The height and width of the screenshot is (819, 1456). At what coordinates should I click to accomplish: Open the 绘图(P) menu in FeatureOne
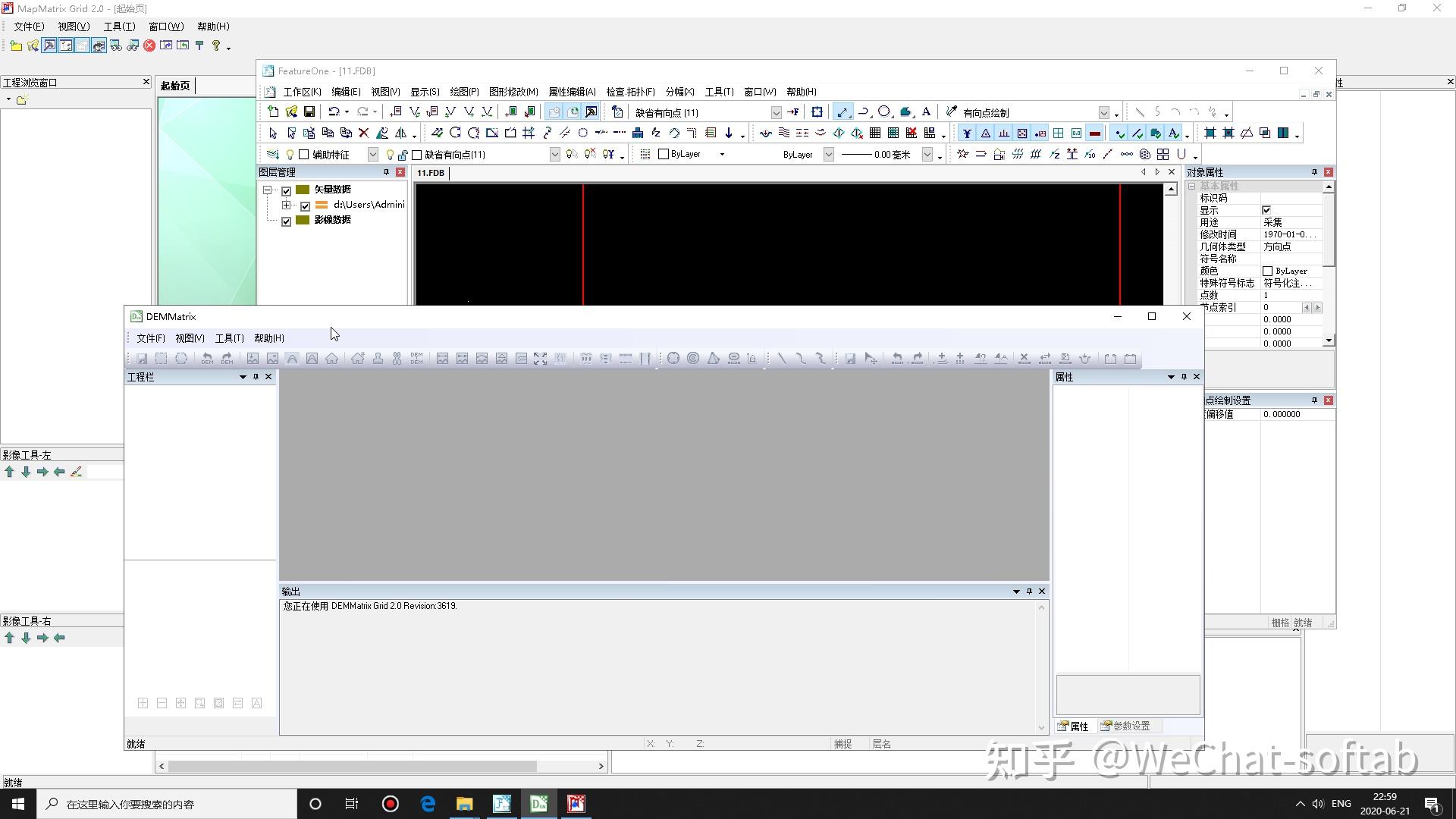464,92
